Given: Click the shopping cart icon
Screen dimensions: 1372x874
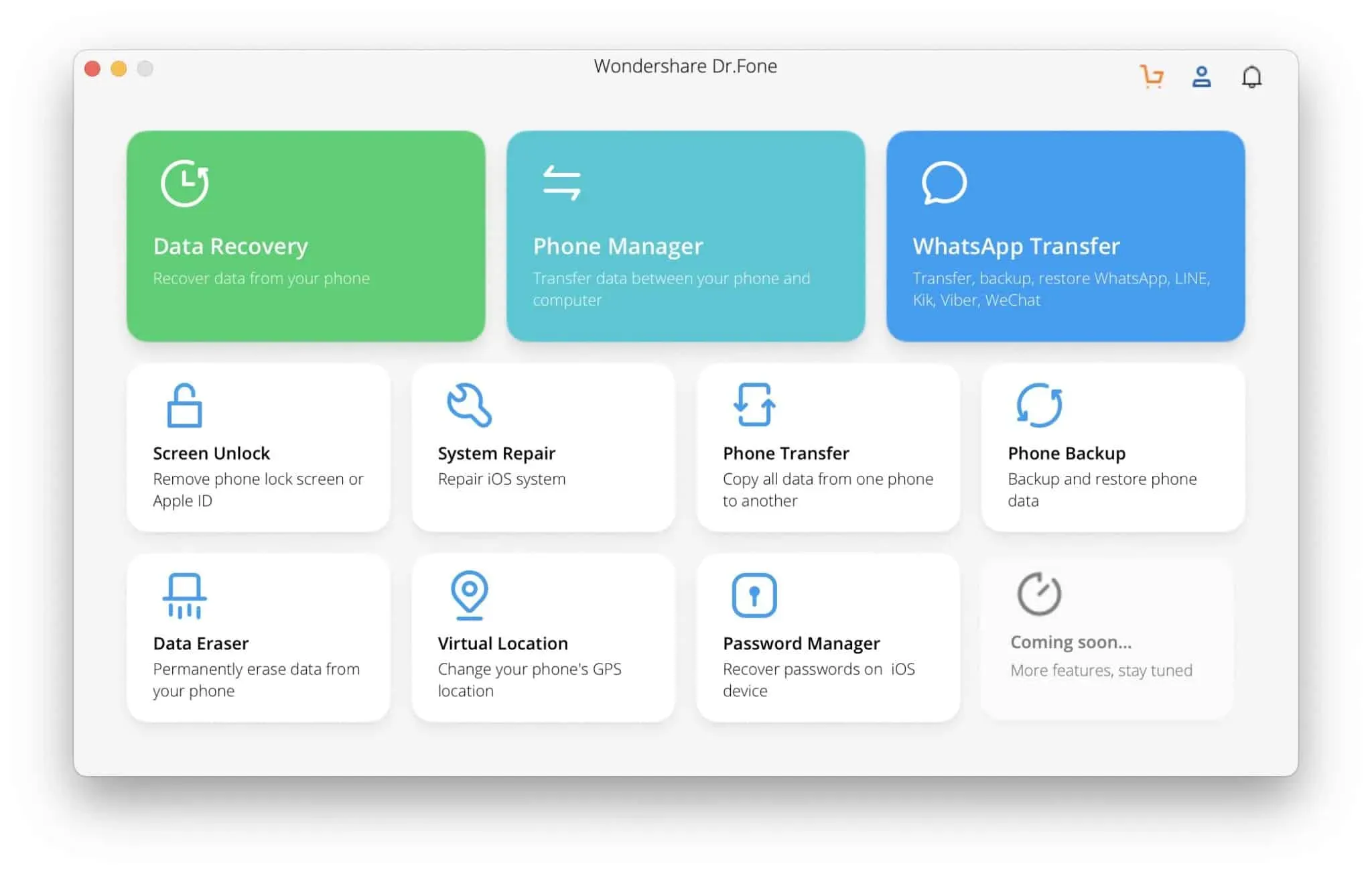Looking at the screenshot, I should click(x=1152, y=76).
